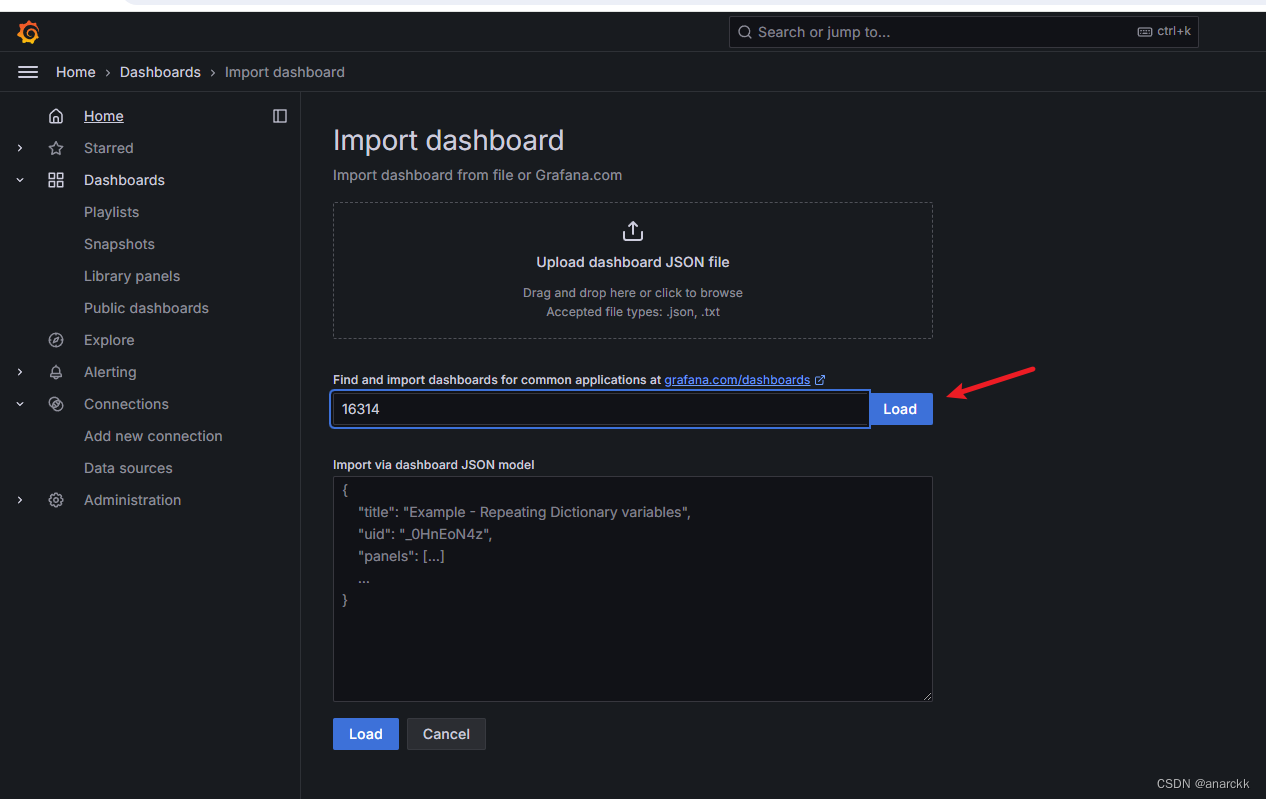Dock or undock the sidebar menu icon
Screen dimensions: 1266x799
click(x=280, y=116)
